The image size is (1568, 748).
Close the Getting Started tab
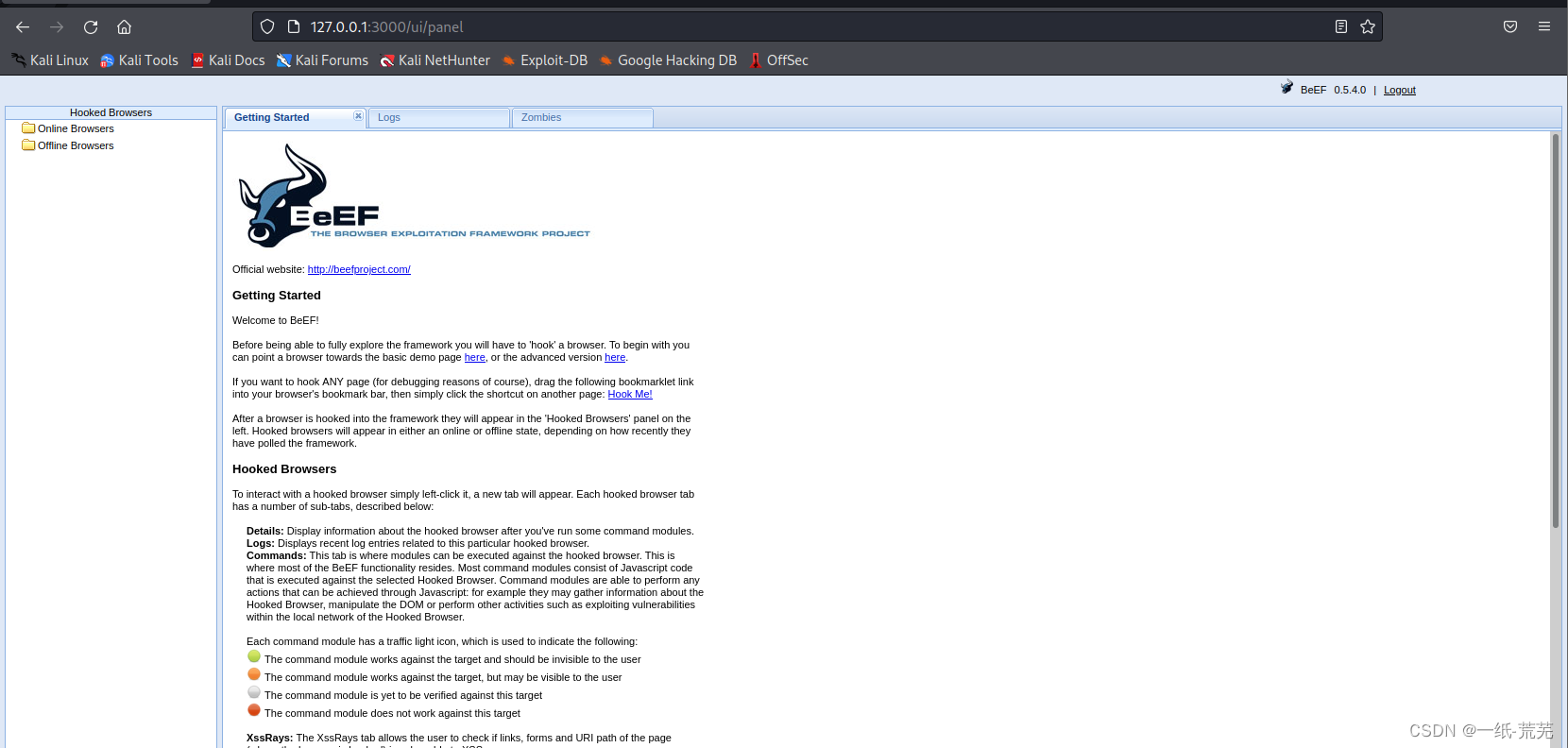(359, 116)
